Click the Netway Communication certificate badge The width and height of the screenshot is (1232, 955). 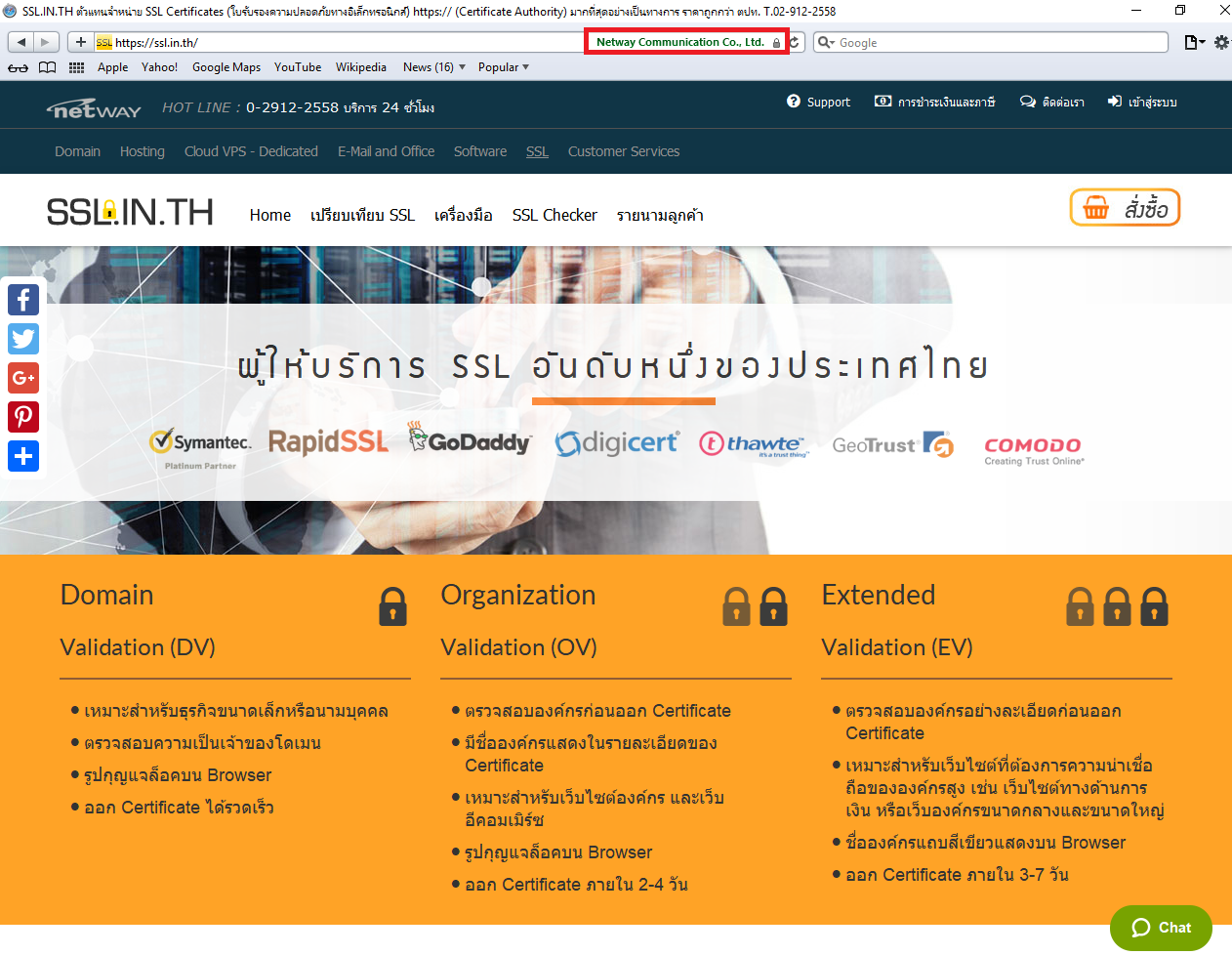(x=686, y=42)
